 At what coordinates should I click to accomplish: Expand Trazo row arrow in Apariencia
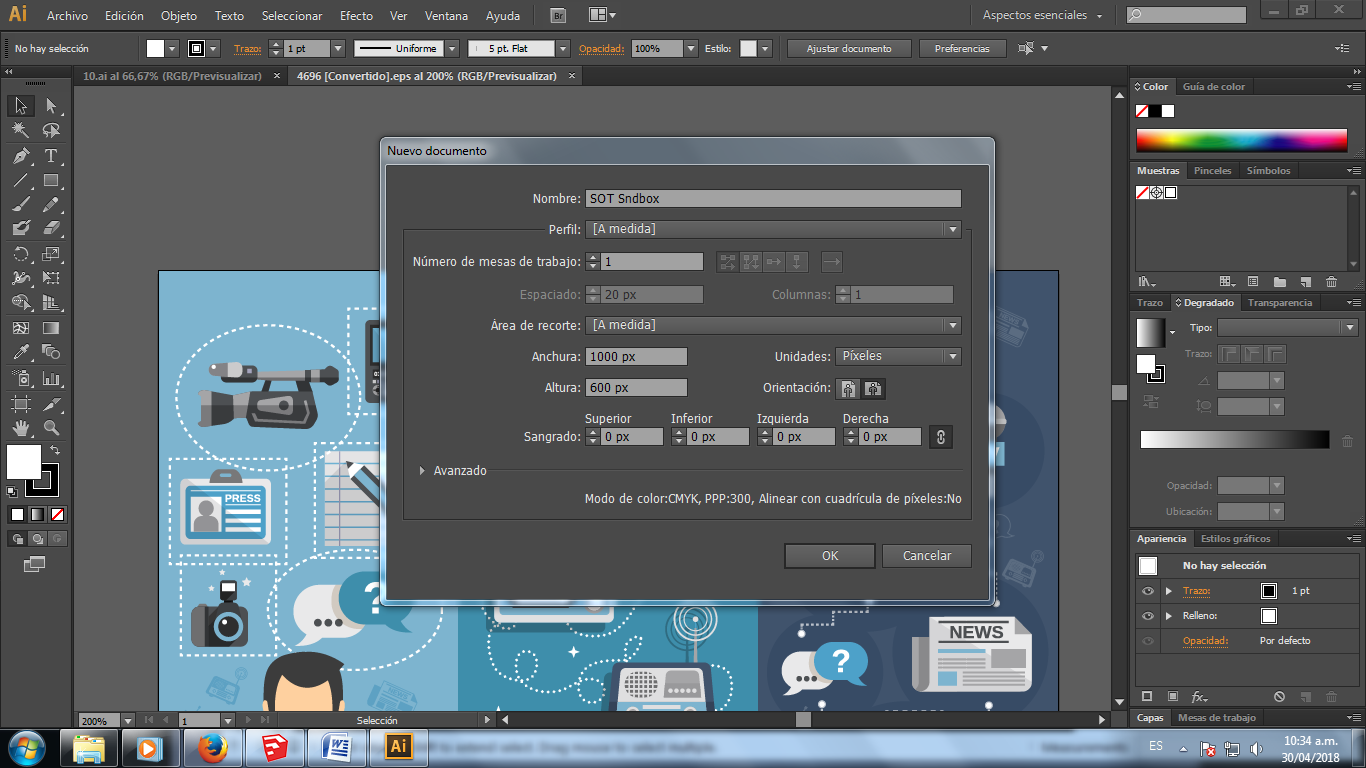coord(1168,591)
